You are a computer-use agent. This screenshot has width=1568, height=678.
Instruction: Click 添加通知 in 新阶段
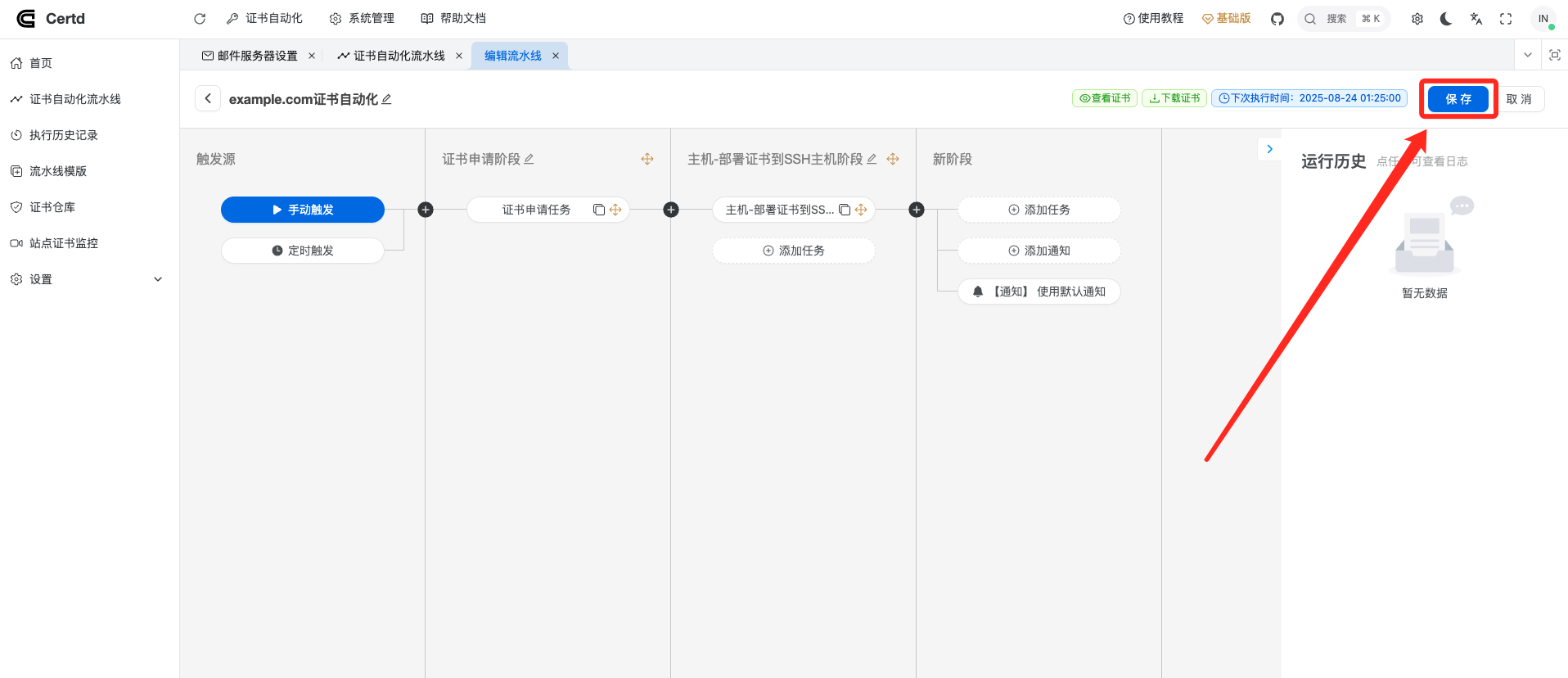pyautogui.click(x=1039, y=251)
